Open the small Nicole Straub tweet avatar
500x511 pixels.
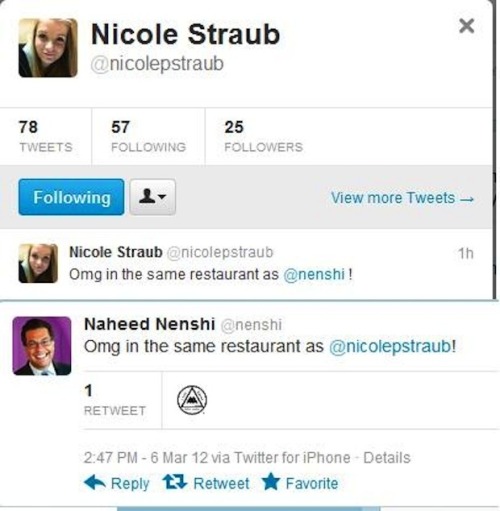coord(38,263)
